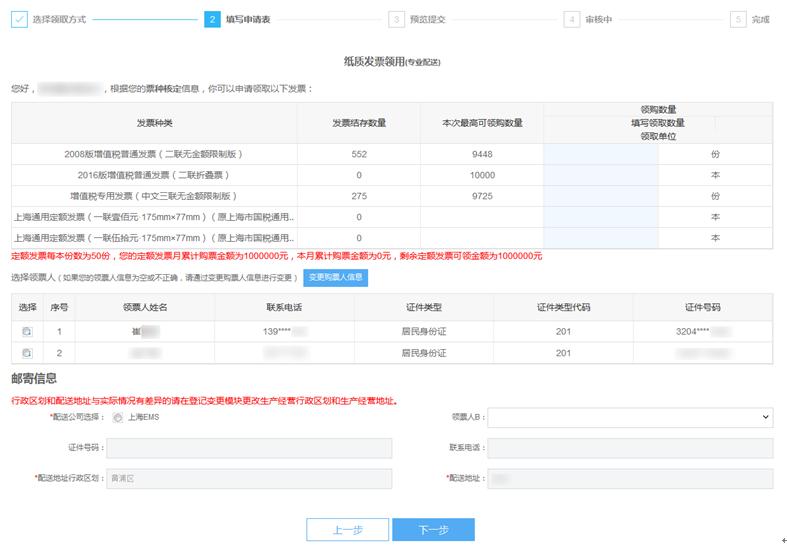The height and width of the screenshot is (548, 787).
Task: Click the checkmark icon for 选择领取方式 step
Action: coord(19,19)
